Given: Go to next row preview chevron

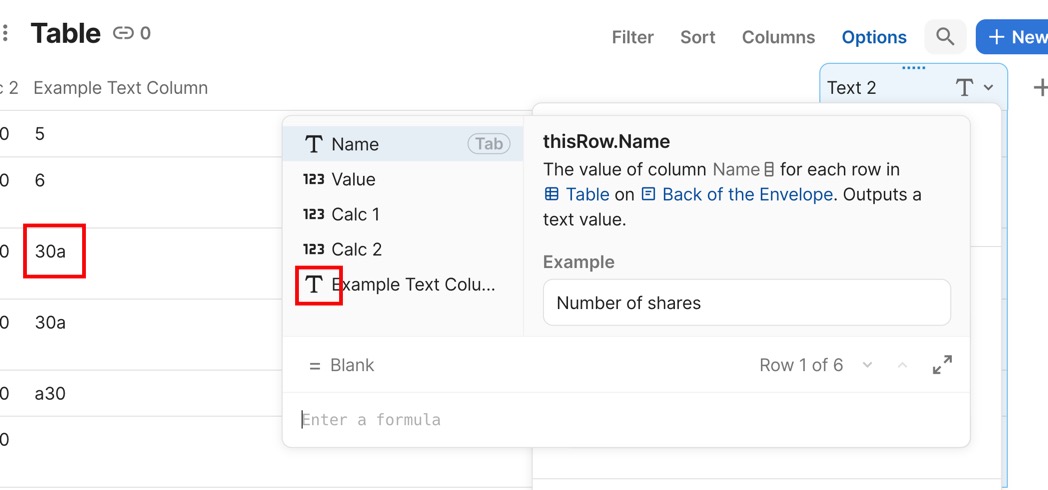Looking at the screenshot, I should [x=867, y=365].
